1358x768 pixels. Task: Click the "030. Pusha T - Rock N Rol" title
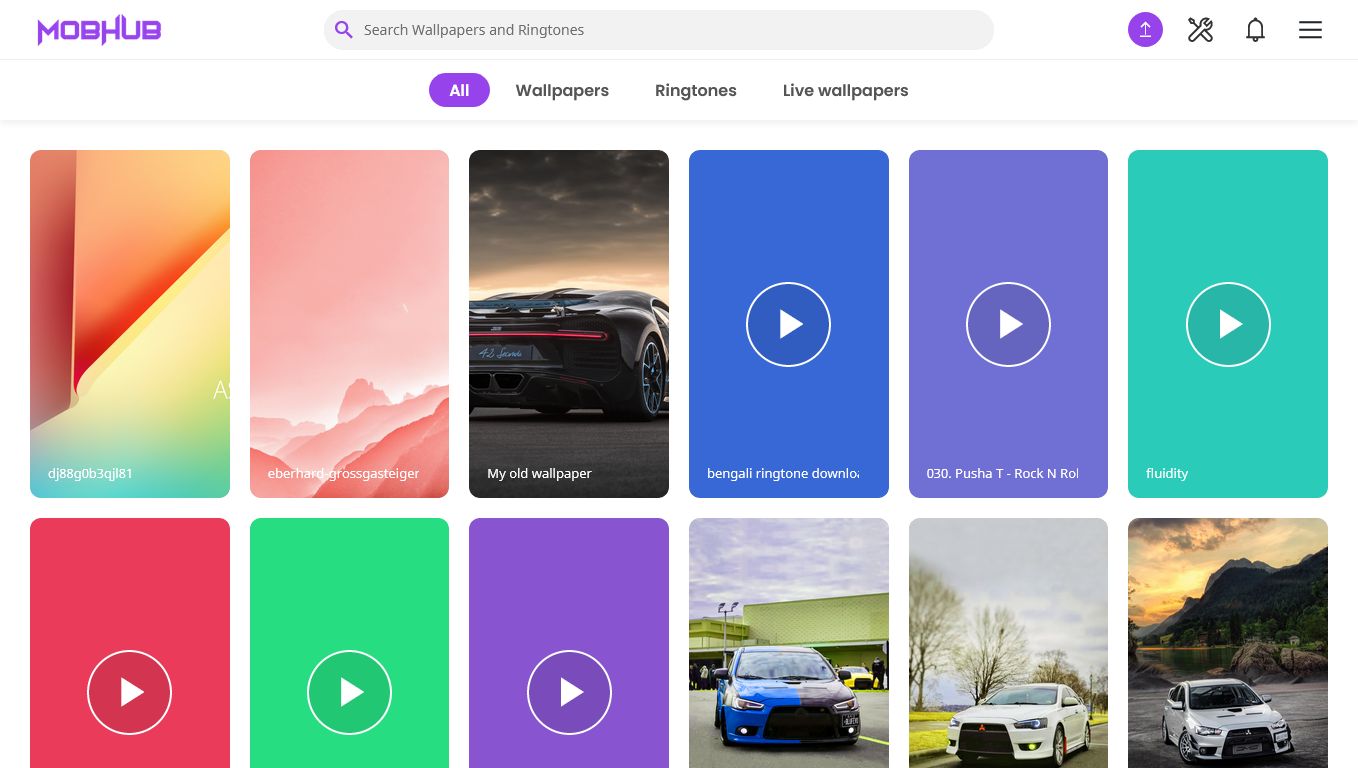point(1002,473)
